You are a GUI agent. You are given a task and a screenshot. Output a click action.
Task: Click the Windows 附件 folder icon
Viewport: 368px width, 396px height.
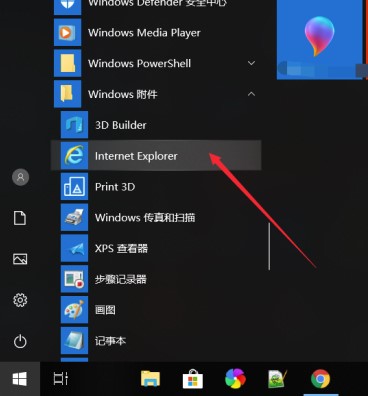point(68,94)
